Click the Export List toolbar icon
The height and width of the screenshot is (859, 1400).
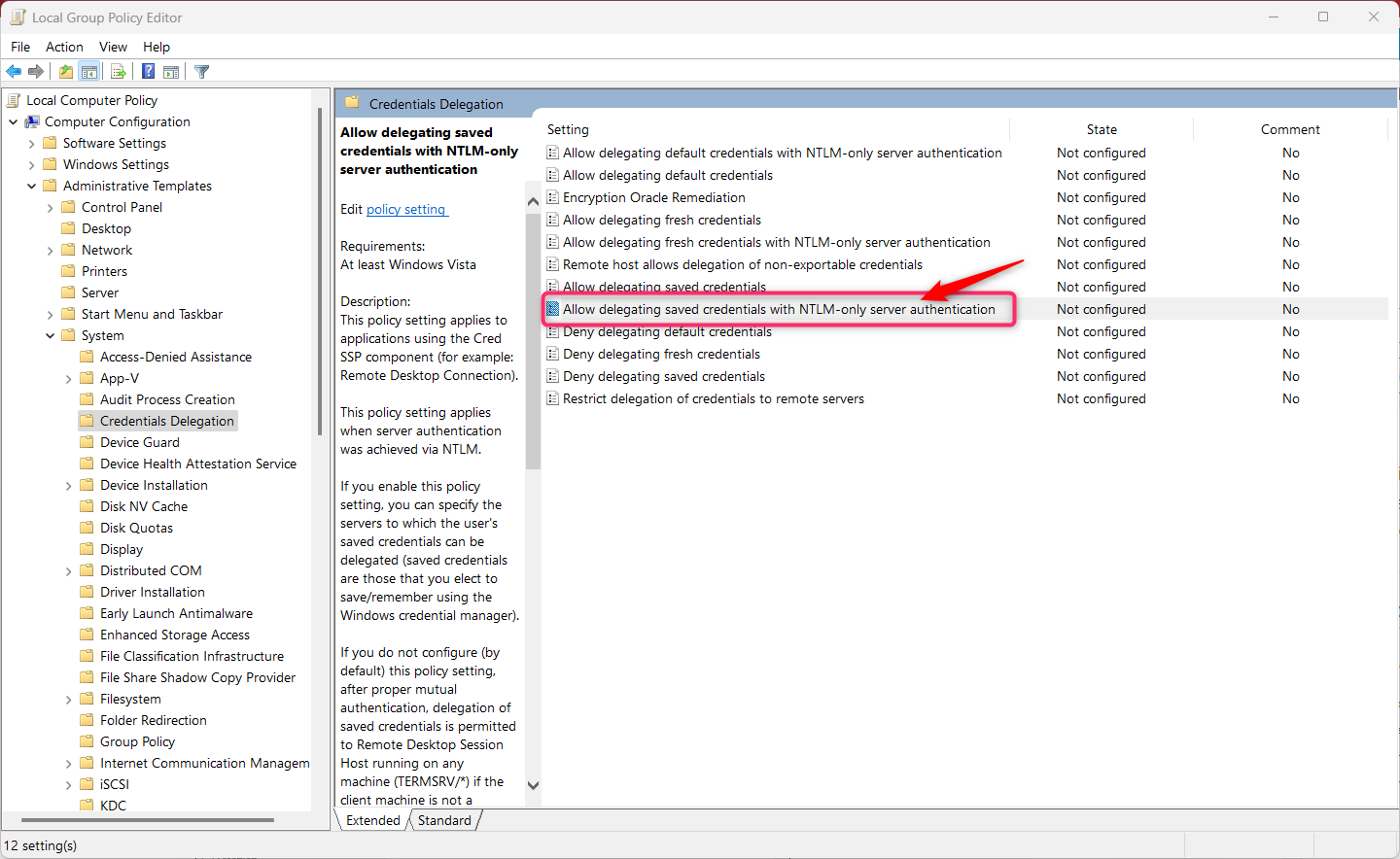[x=117, y=70]
